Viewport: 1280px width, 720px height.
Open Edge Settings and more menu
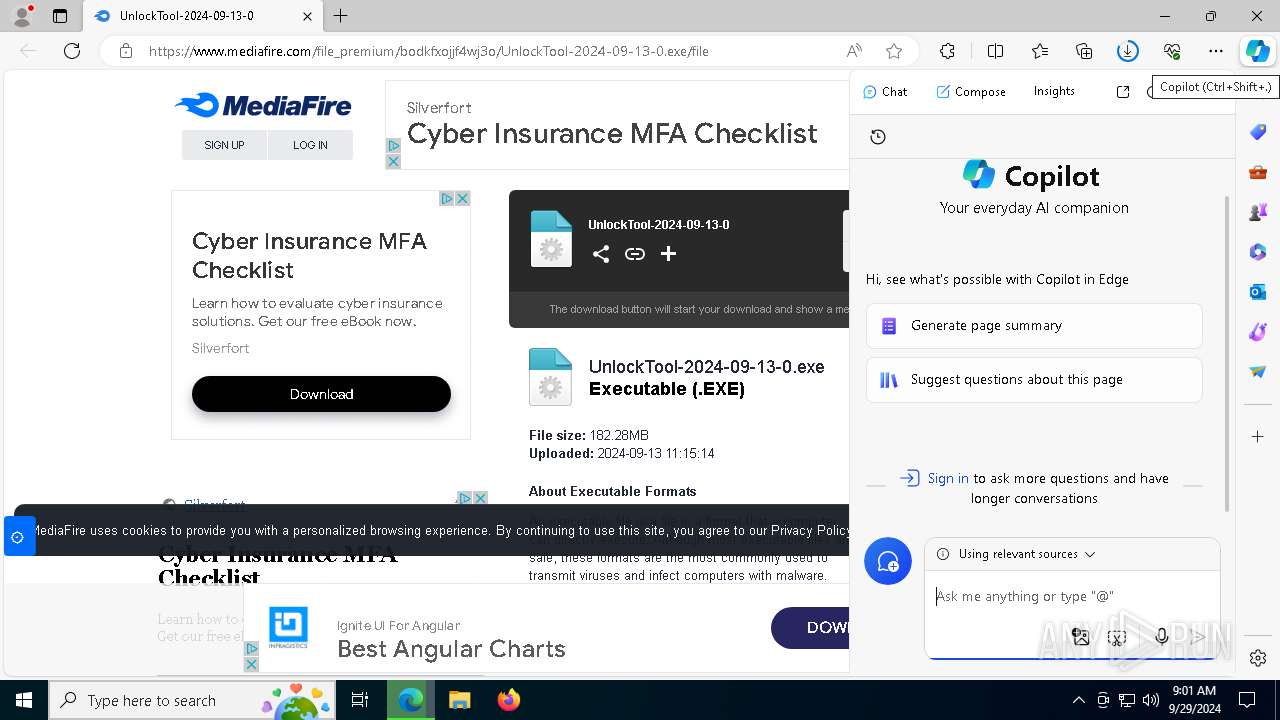1216,51
